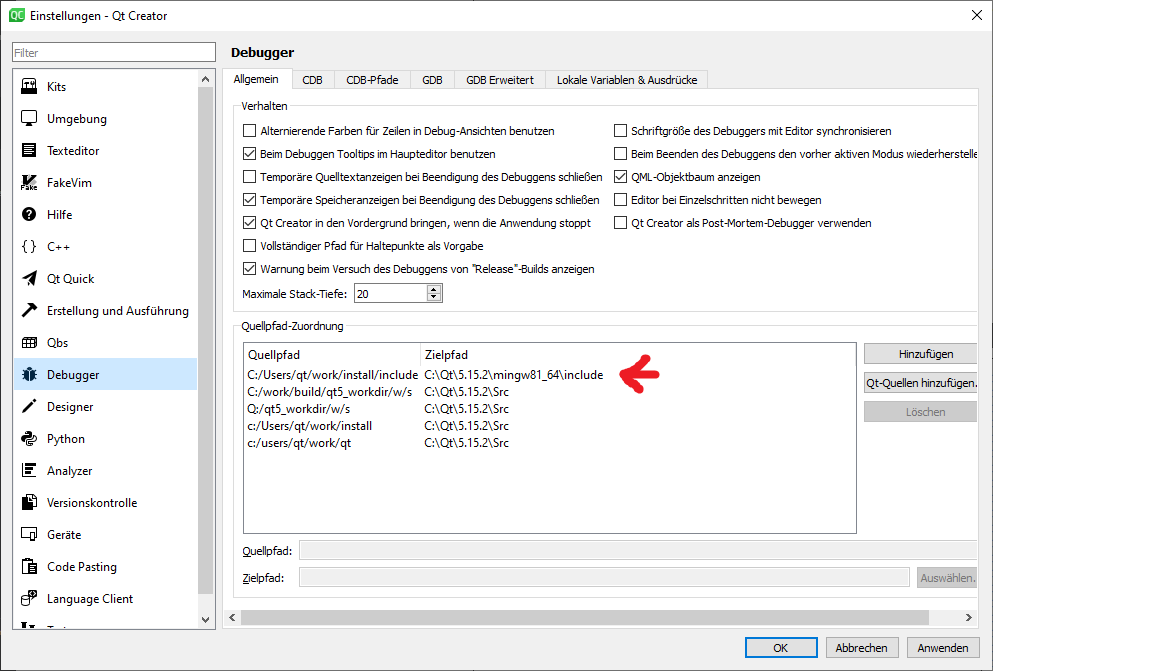This screenshot has height=671, width=1149.
Task: Click the Qt Creator title bar logo
Action: coord(16,15)
